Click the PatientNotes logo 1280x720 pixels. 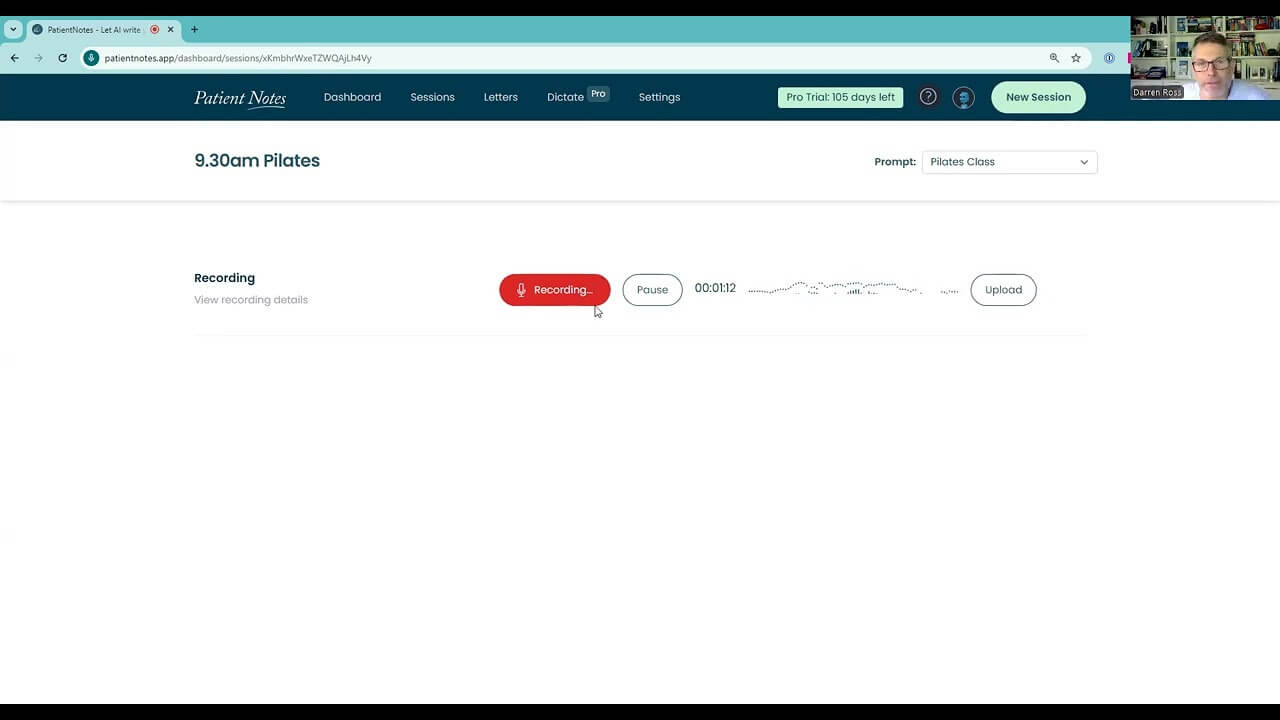[239, 97]
